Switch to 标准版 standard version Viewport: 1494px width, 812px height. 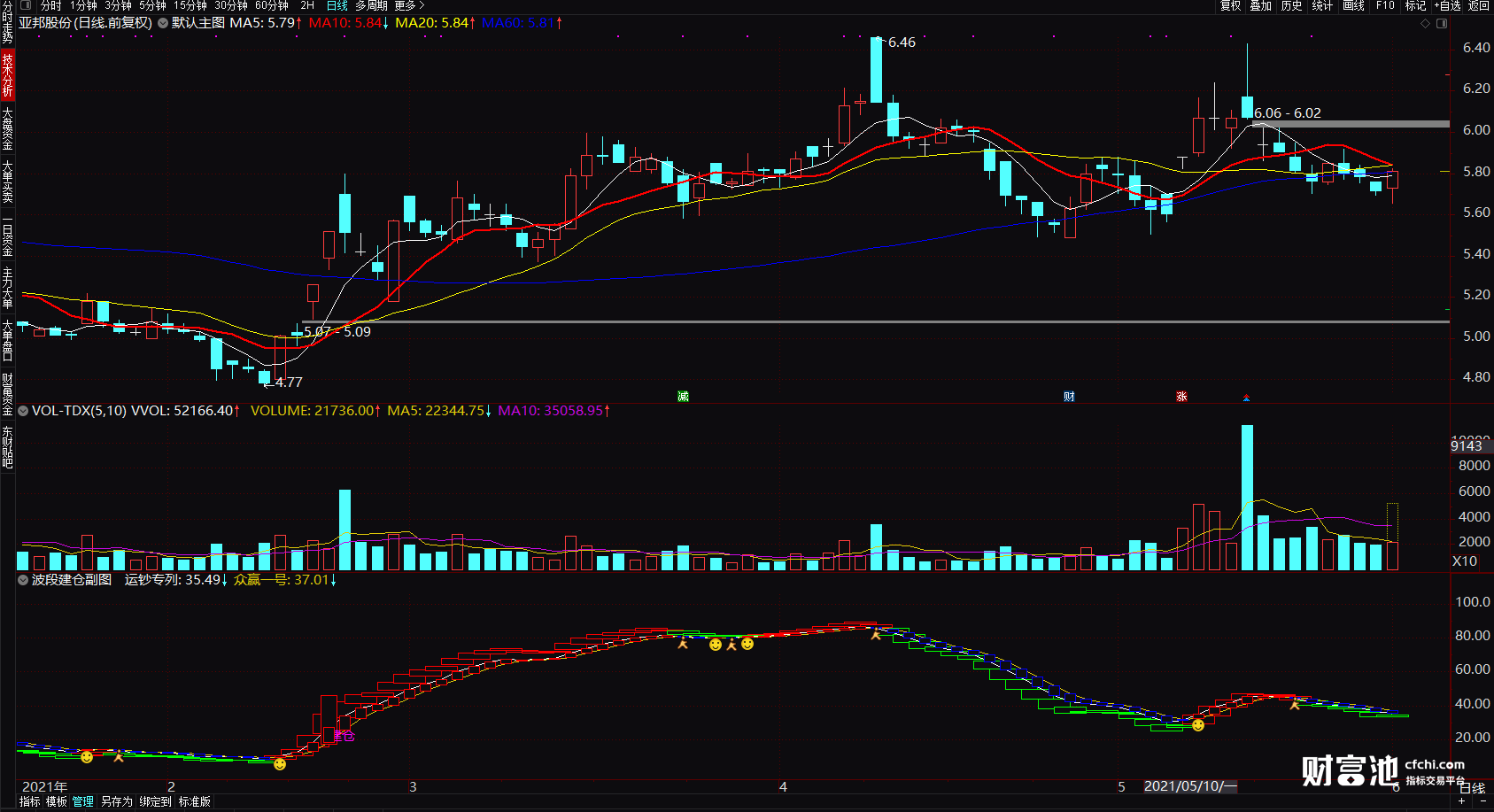[195, 801]
